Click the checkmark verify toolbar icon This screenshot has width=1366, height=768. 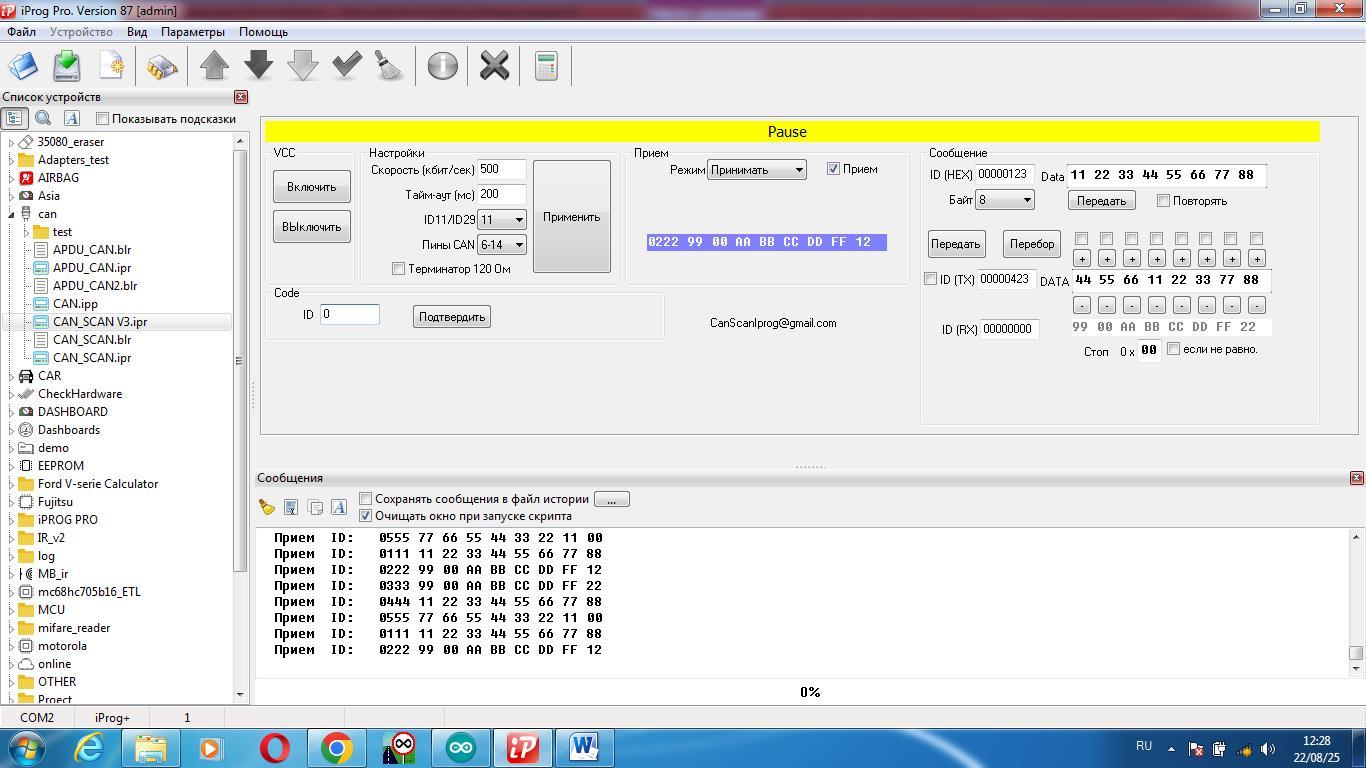[x=347, y=66]
